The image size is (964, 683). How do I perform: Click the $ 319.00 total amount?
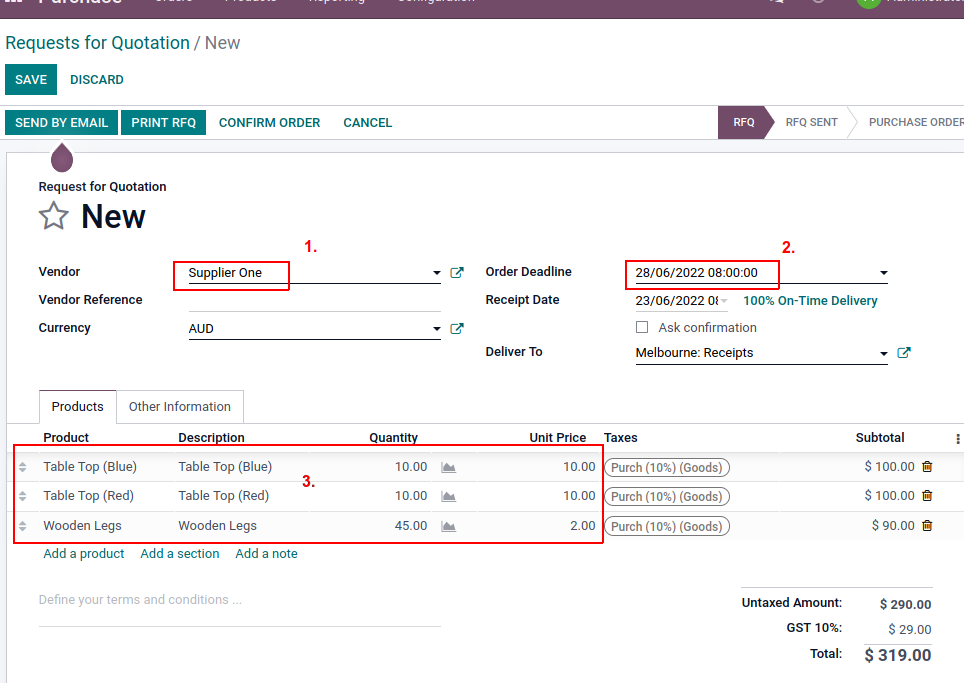(x=898, y=655)
